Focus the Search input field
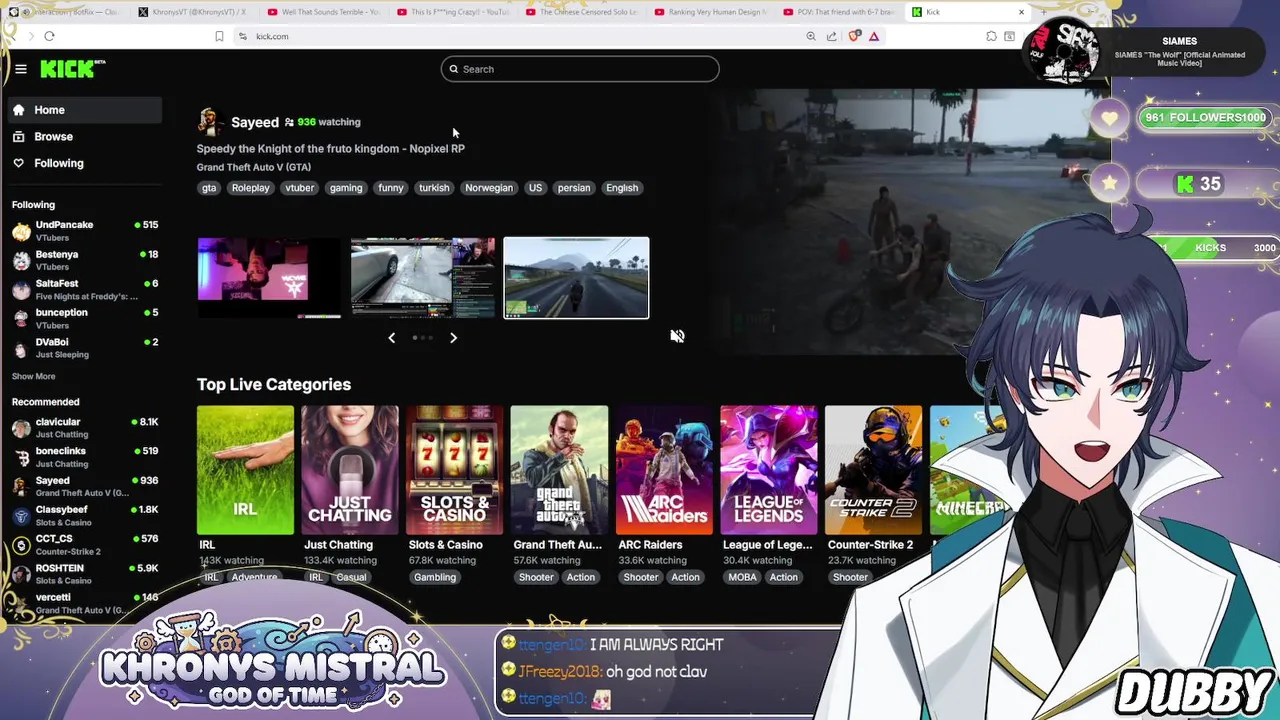 (580, 69)
